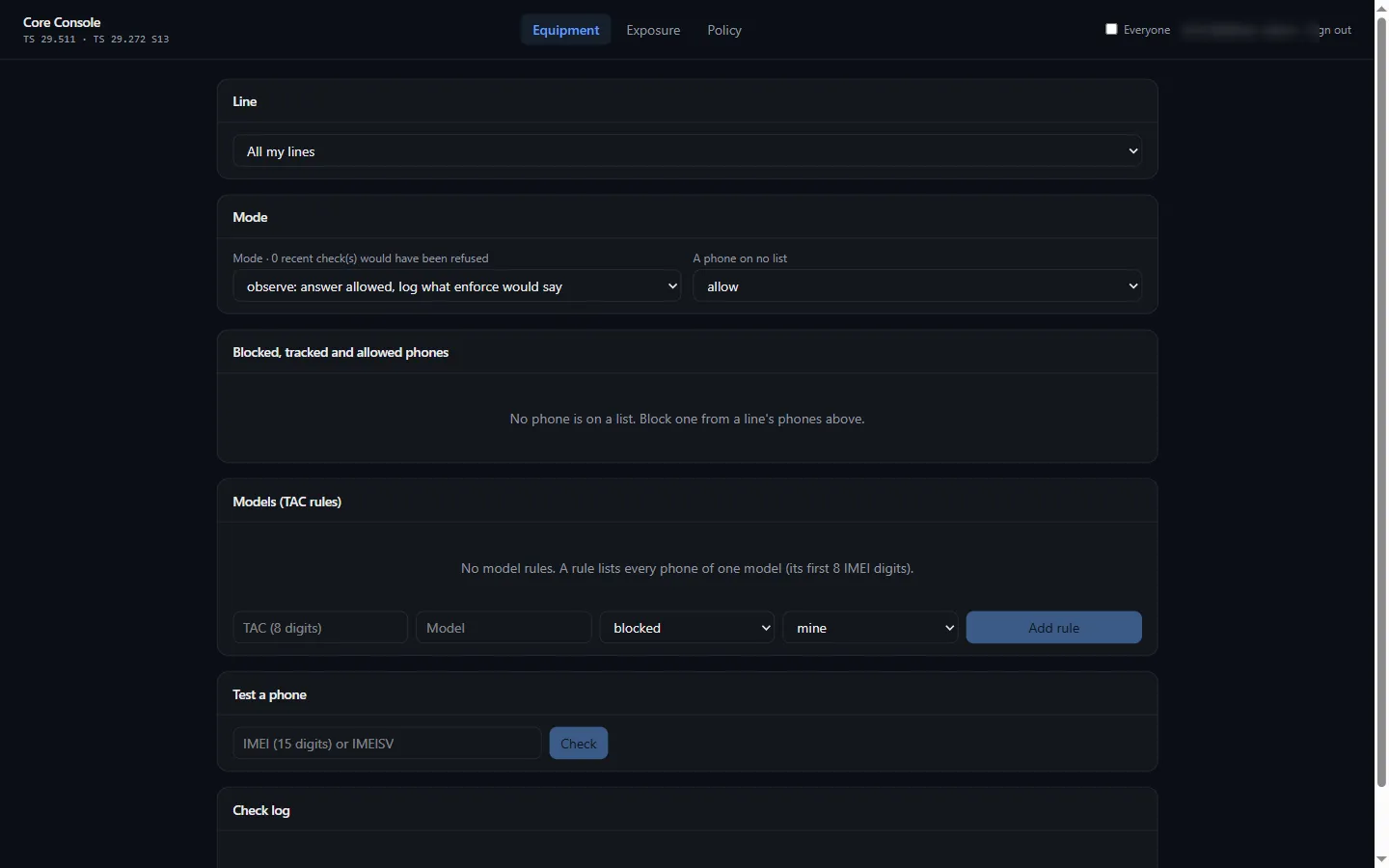
Task: Open the Equipment tab
Action: [x=565, y=30]
